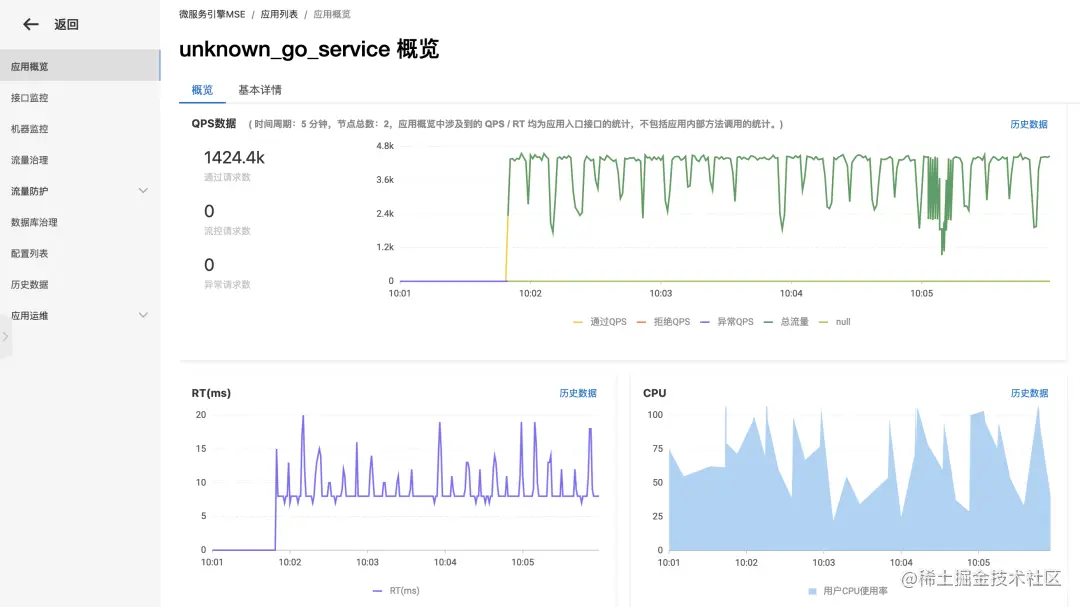Open 历史数据 link in CPU panel
Image resolution: width=1080 pixels, height=607 pixels.
[x=1029, y=393]
